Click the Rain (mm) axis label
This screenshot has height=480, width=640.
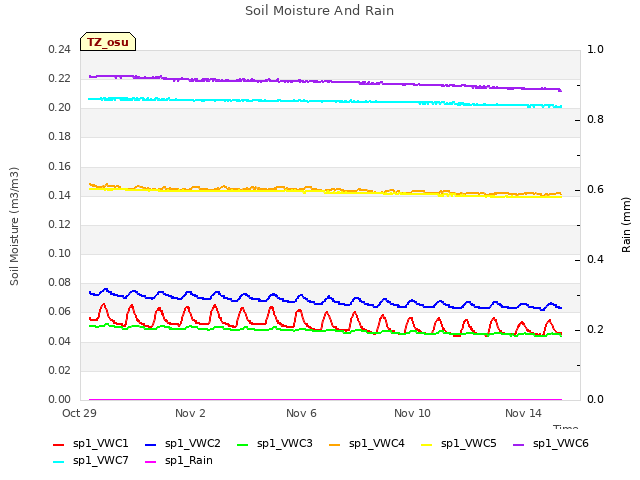pos(626,225)
